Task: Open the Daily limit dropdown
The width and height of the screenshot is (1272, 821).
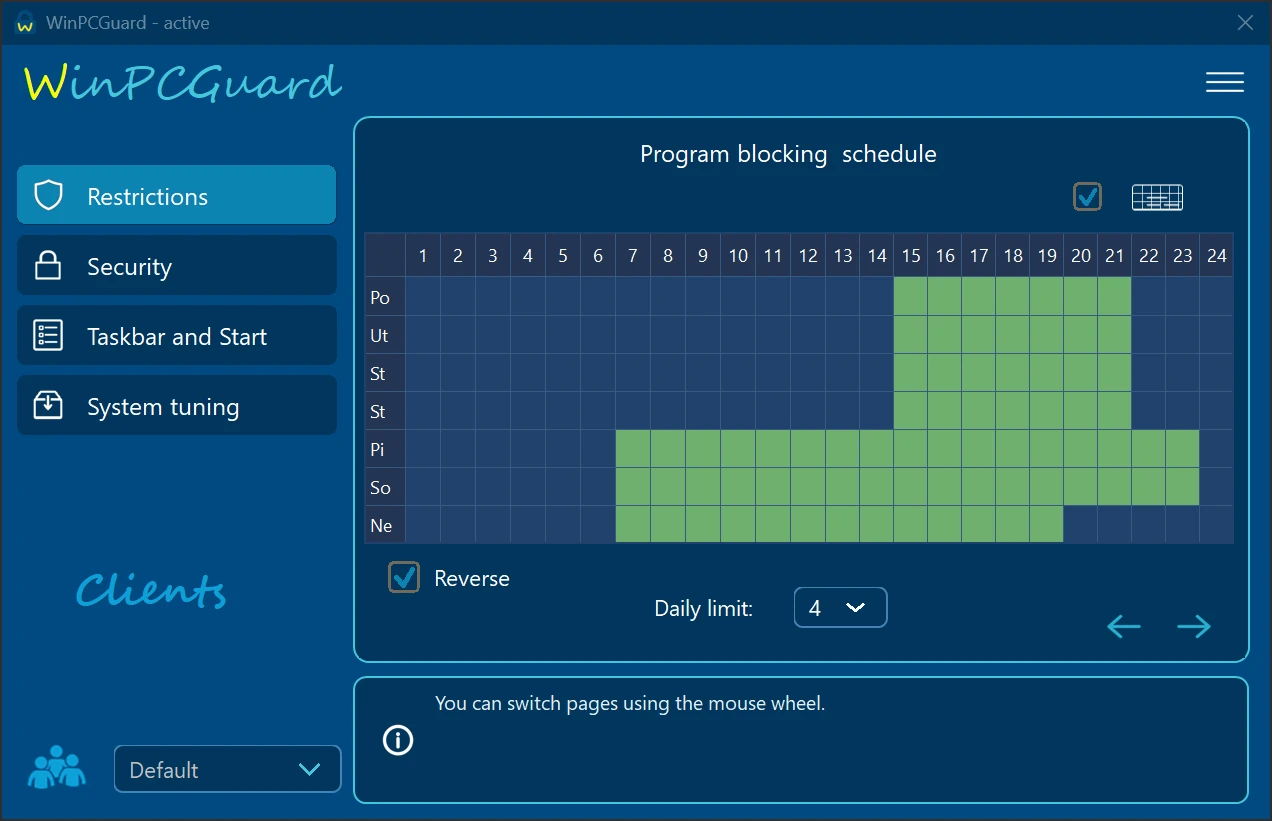Action: [x=840, y=608]
